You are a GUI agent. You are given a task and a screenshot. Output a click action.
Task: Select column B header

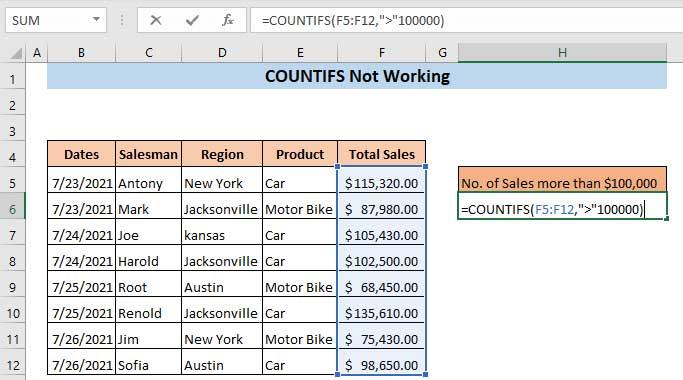(81, 53)
